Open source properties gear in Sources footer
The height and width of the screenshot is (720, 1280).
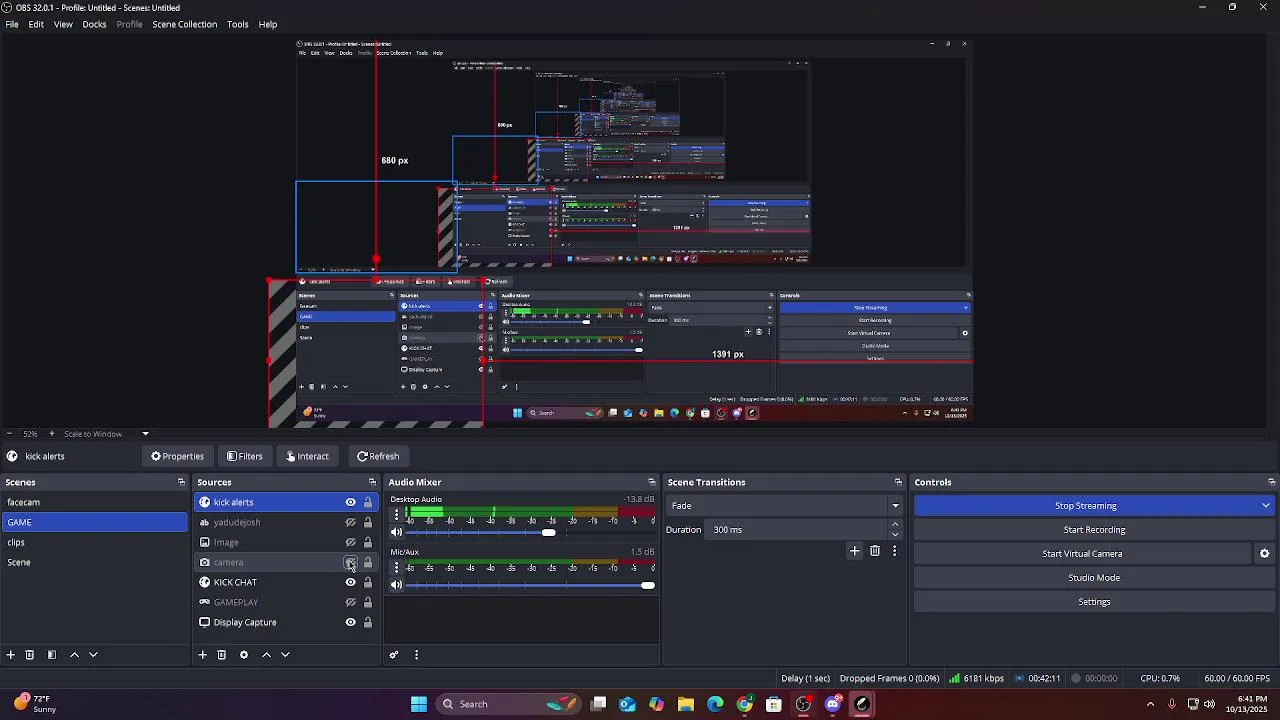click(x=243, y=655)
